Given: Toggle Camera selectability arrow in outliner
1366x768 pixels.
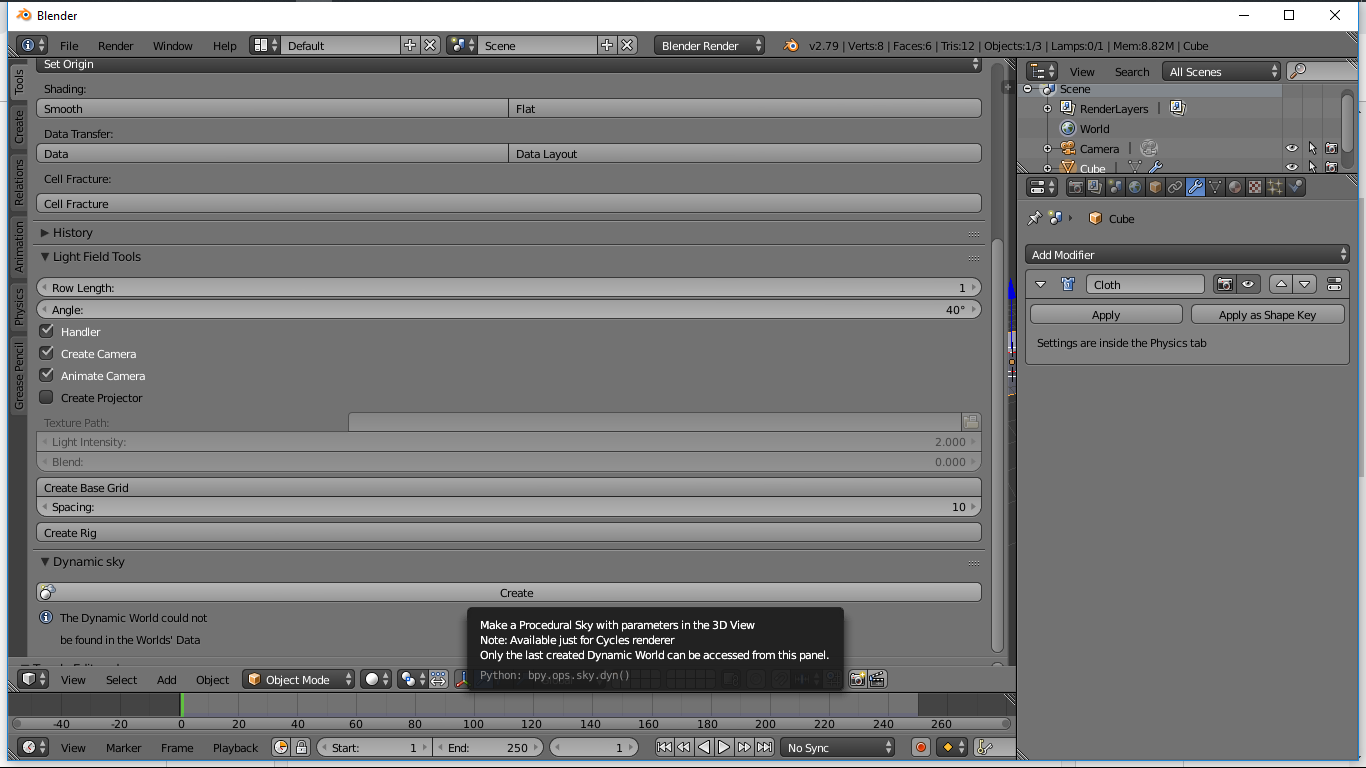Looking at the screenshot, I should click(1312, 148).
